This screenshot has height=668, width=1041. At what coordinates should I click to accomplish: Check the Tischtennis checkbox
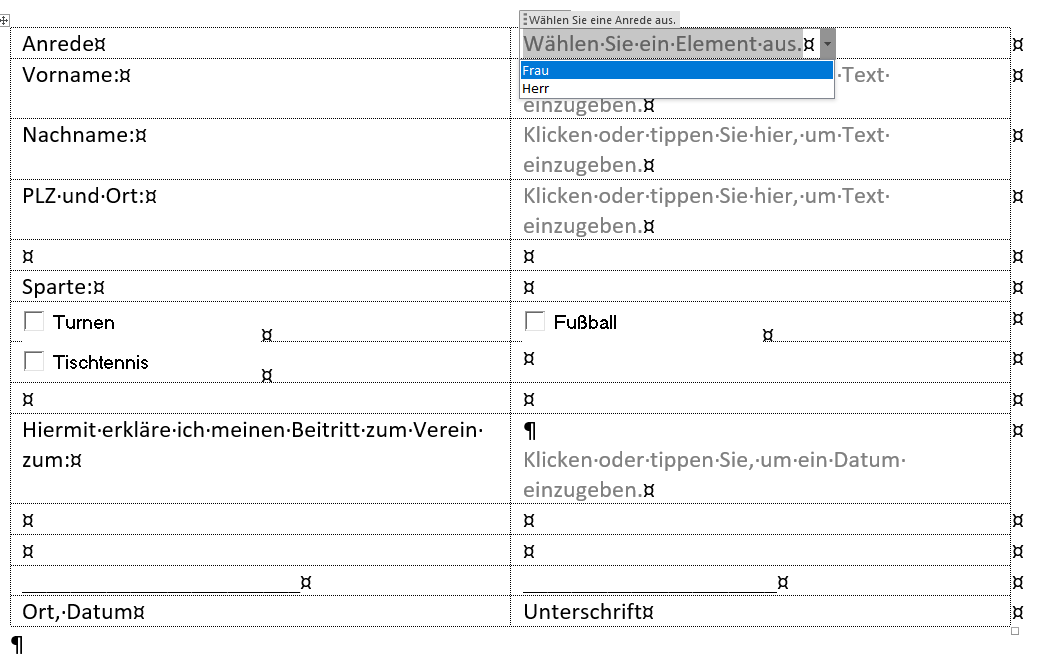(33, 360)
